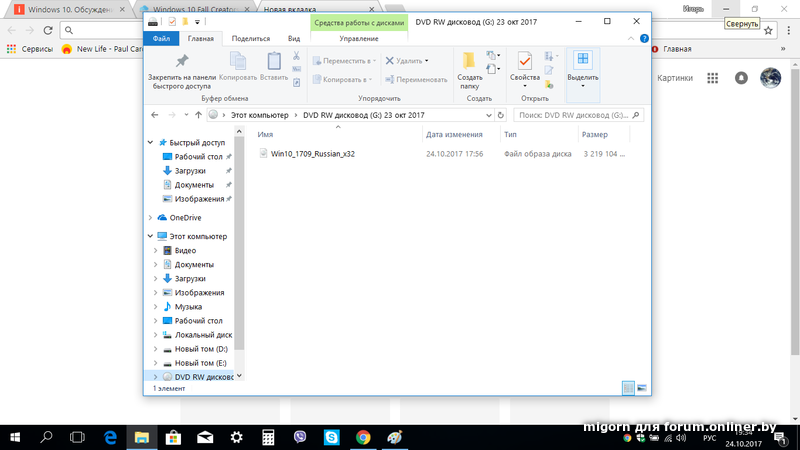Navigate back in Explorer

(x=155, y=115)
